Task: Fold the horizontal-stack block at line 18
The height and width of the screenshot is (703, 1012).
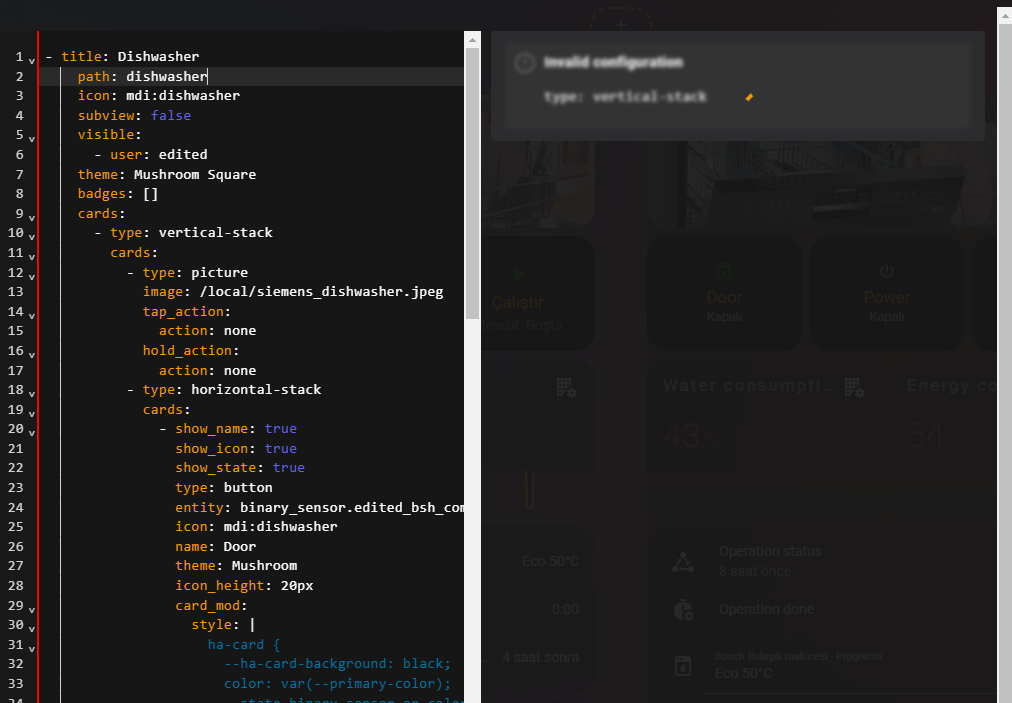Action: click(x=32, y=394)
